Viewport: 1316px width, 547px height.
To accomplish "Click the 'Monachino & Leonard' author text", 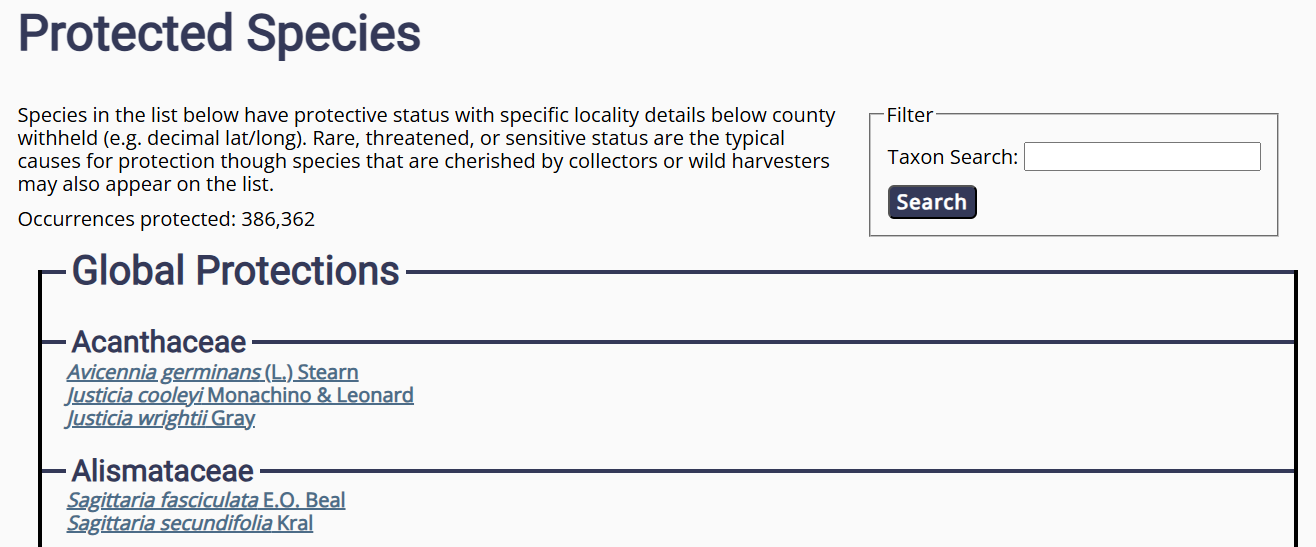I will click(x=311, y=396).
